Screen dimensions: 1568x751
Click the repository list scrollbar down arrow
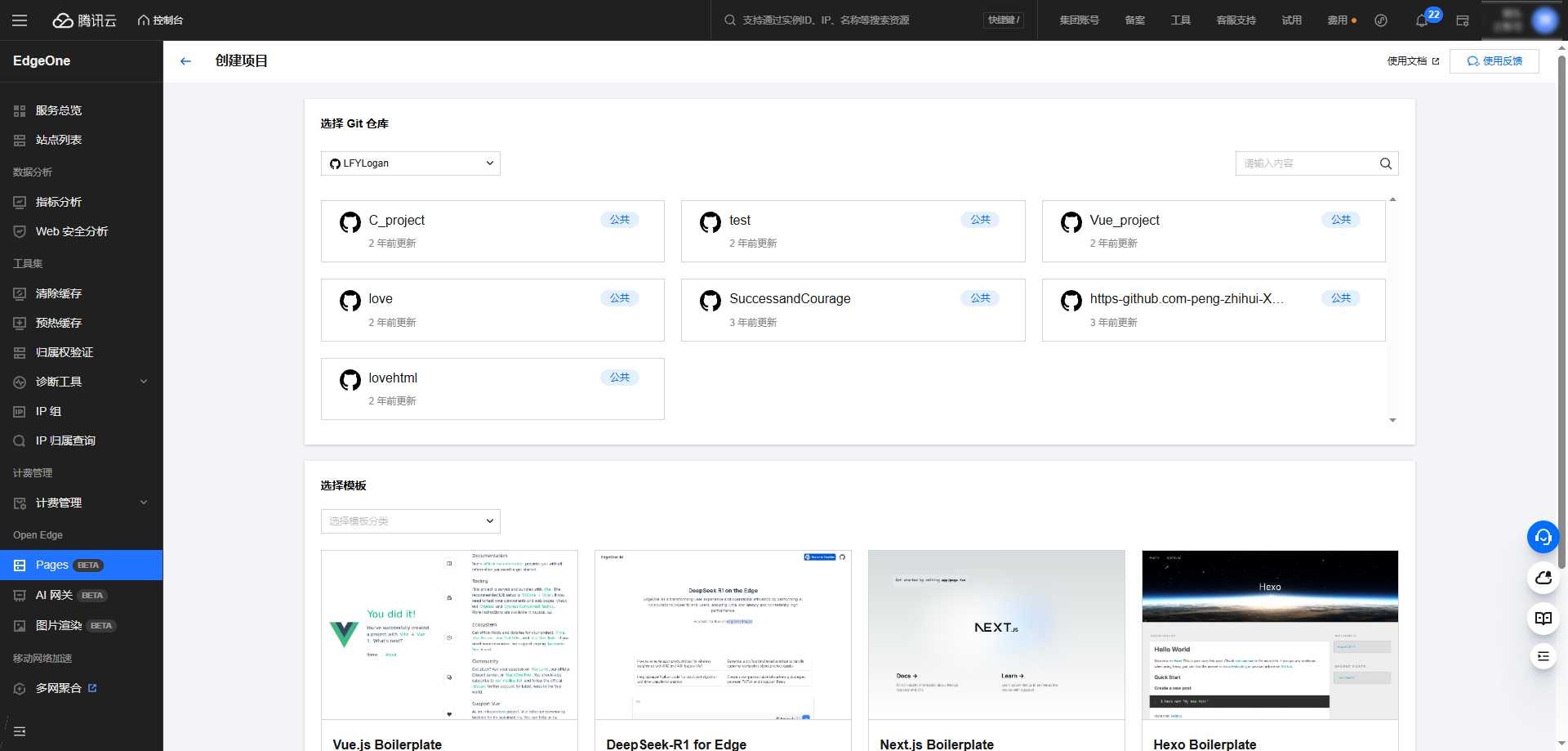(1392, 420)
